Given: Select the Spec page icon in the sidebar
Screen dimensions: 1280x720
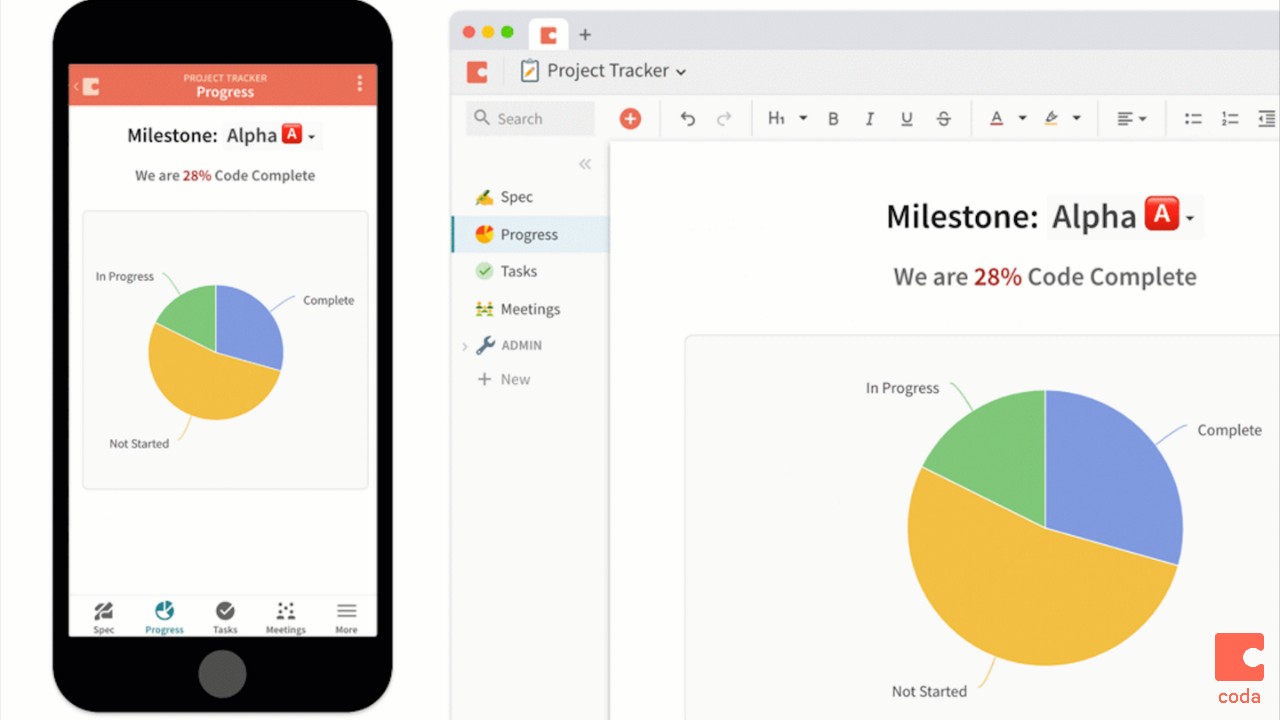Looking at the screenshot, I should click(x=485, y=197).
